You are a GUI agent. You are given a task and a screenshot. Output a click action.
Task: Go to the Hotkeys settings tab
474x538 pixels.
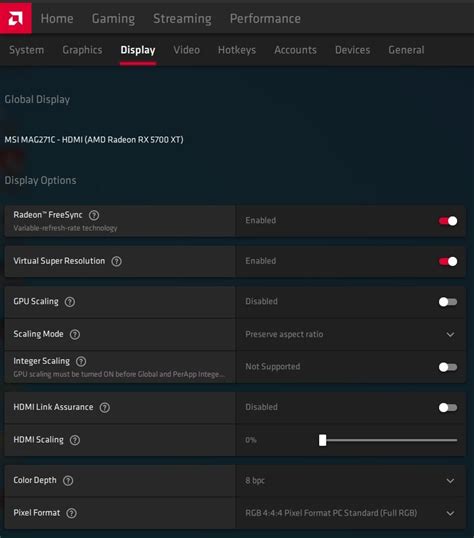tap(237, 50)
